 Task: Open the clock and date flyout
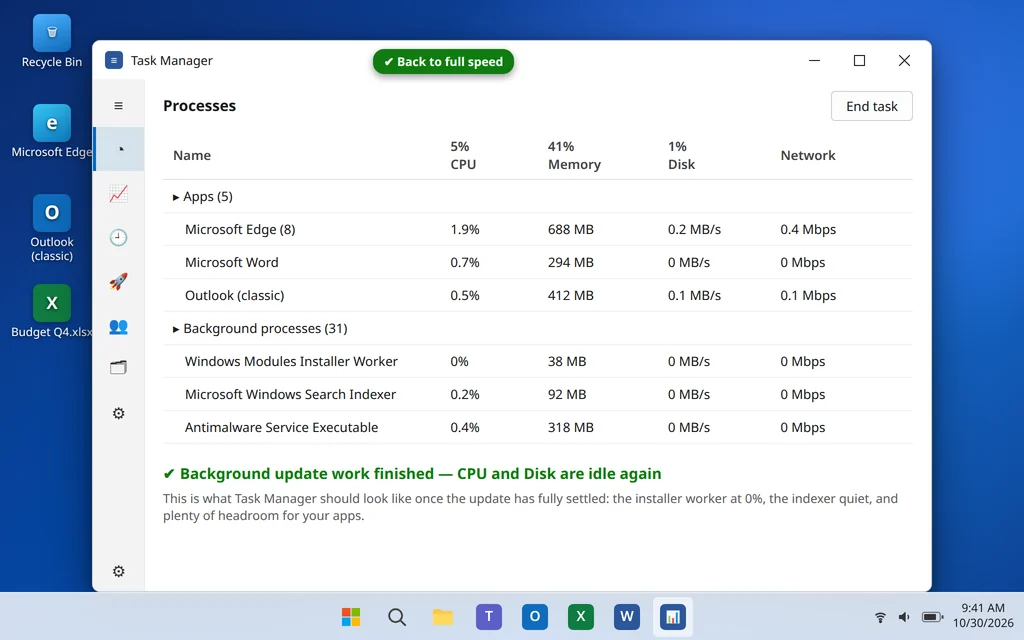click(983, 615)
